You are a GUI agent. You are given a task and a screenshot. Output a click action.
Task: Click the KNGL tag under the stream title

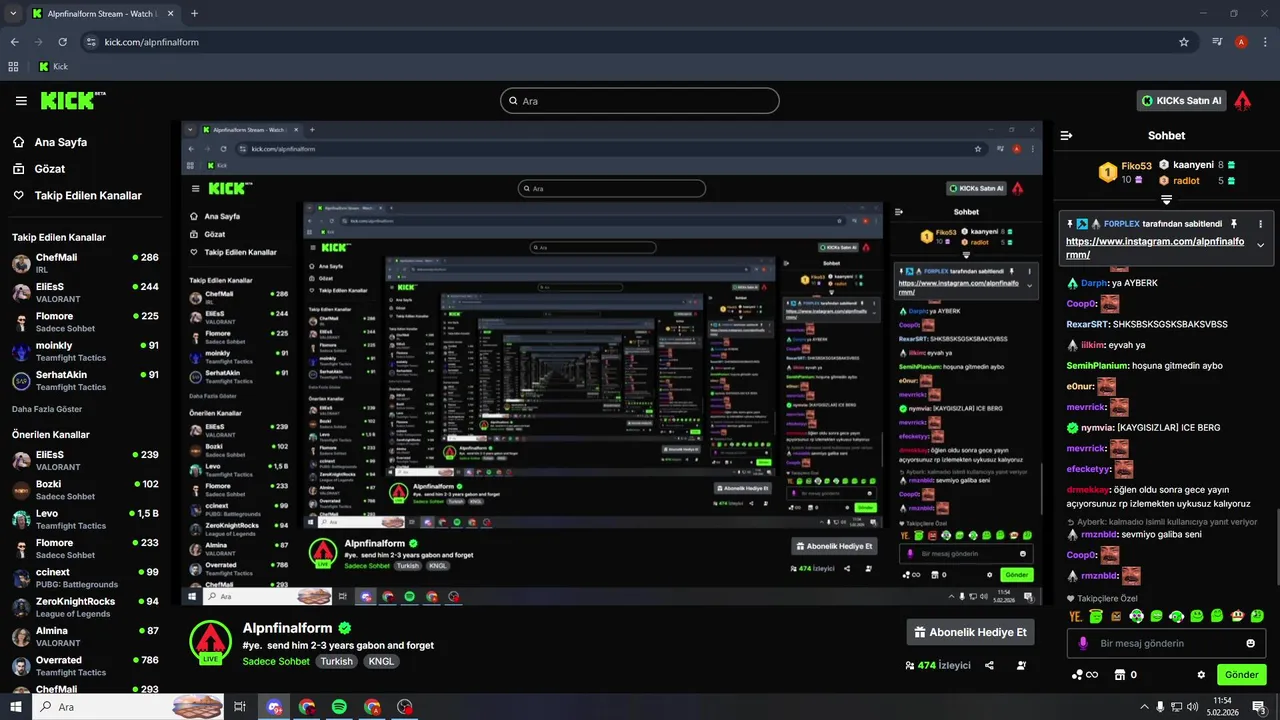click(x=381, y=662)
